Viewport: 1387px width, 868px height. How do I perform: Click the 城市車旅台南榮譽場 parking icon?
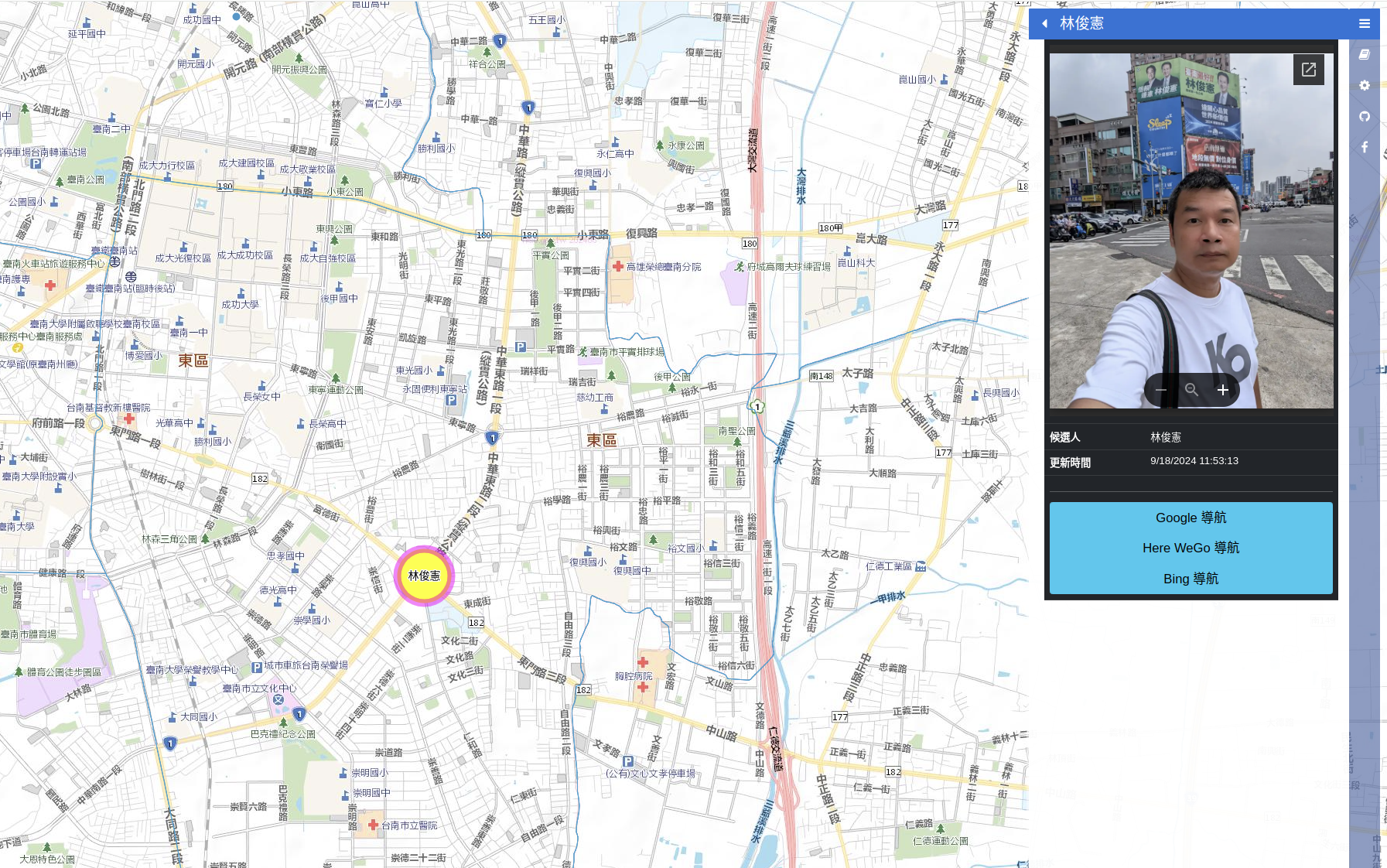[x=257, y=667]
